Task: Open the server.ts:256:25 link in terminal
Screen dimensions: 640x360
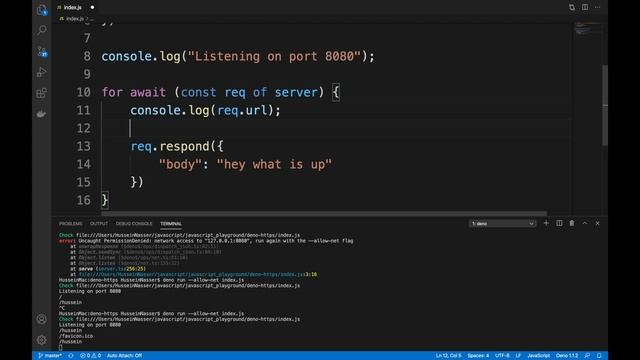Action: (121, 269)
